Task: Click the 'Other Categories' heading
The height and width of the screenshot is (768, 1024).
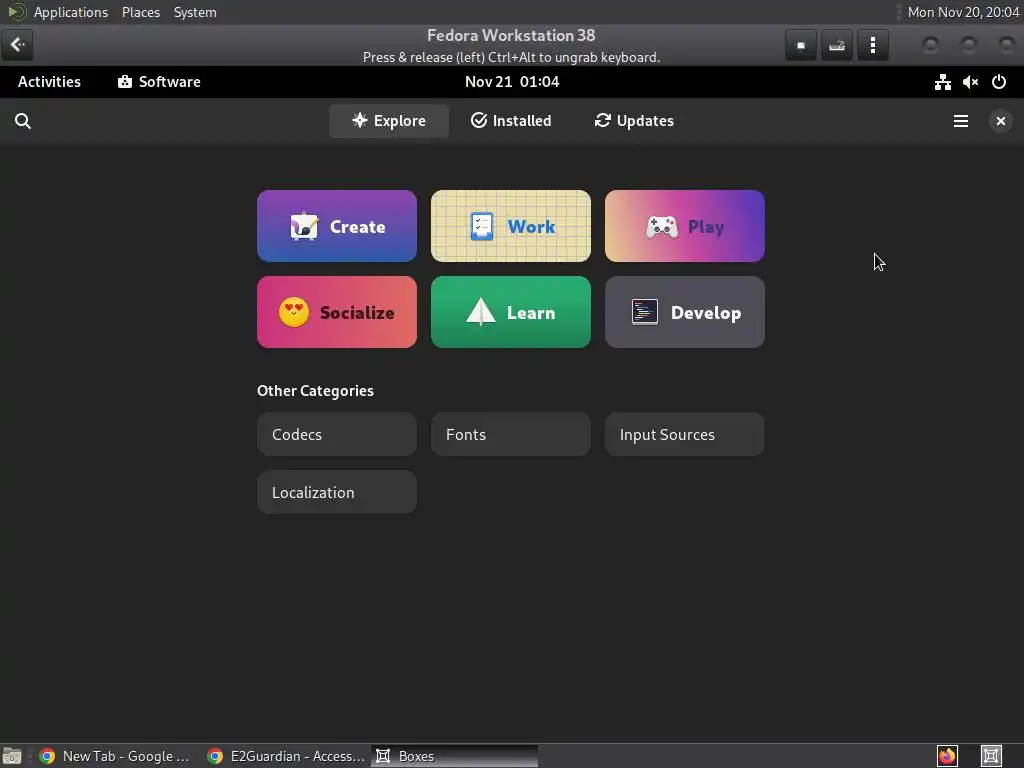Action: tap(315, 391)
